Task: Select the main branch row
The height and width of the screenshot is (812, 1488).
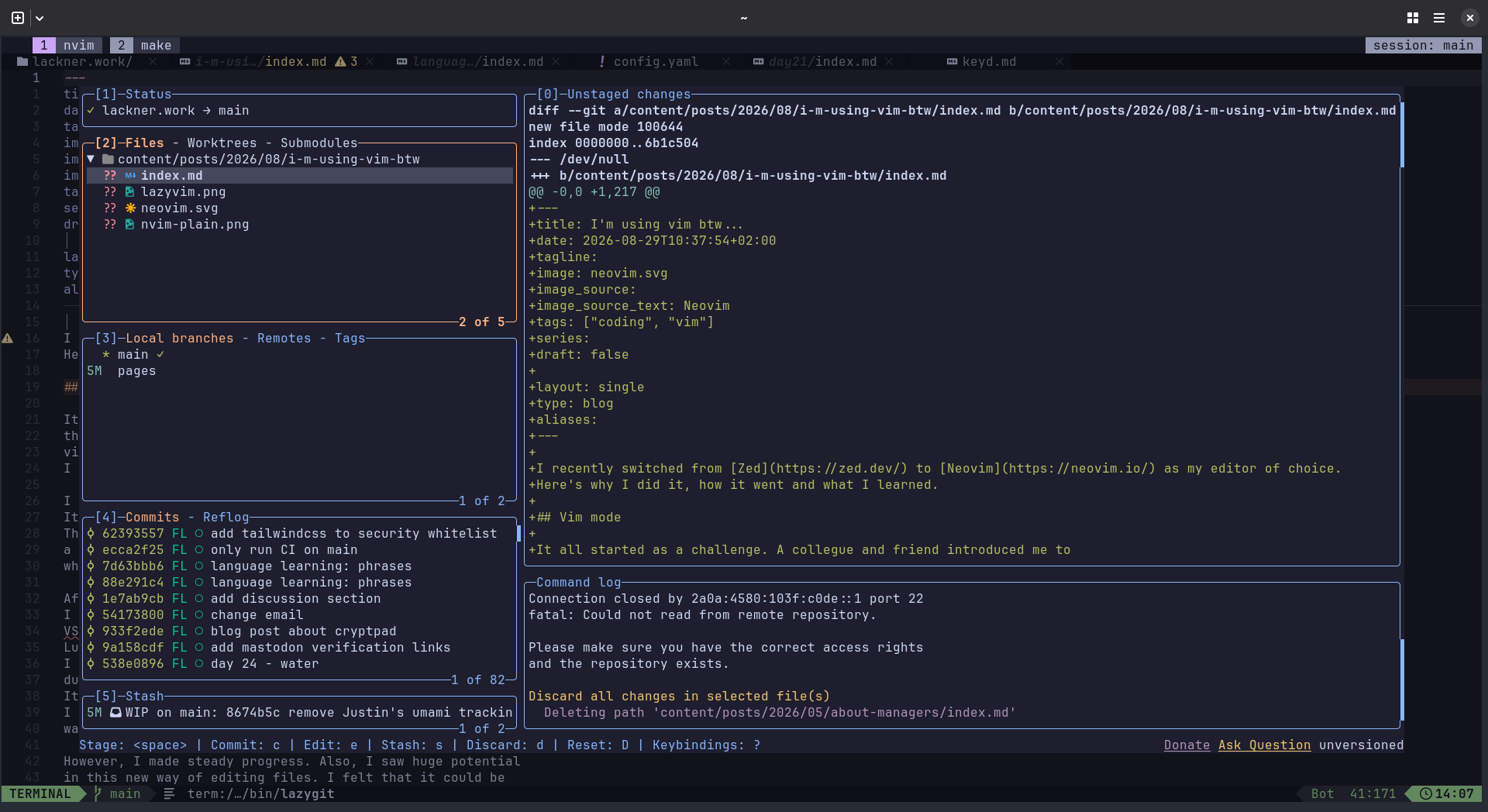Action: click(300, 354)
